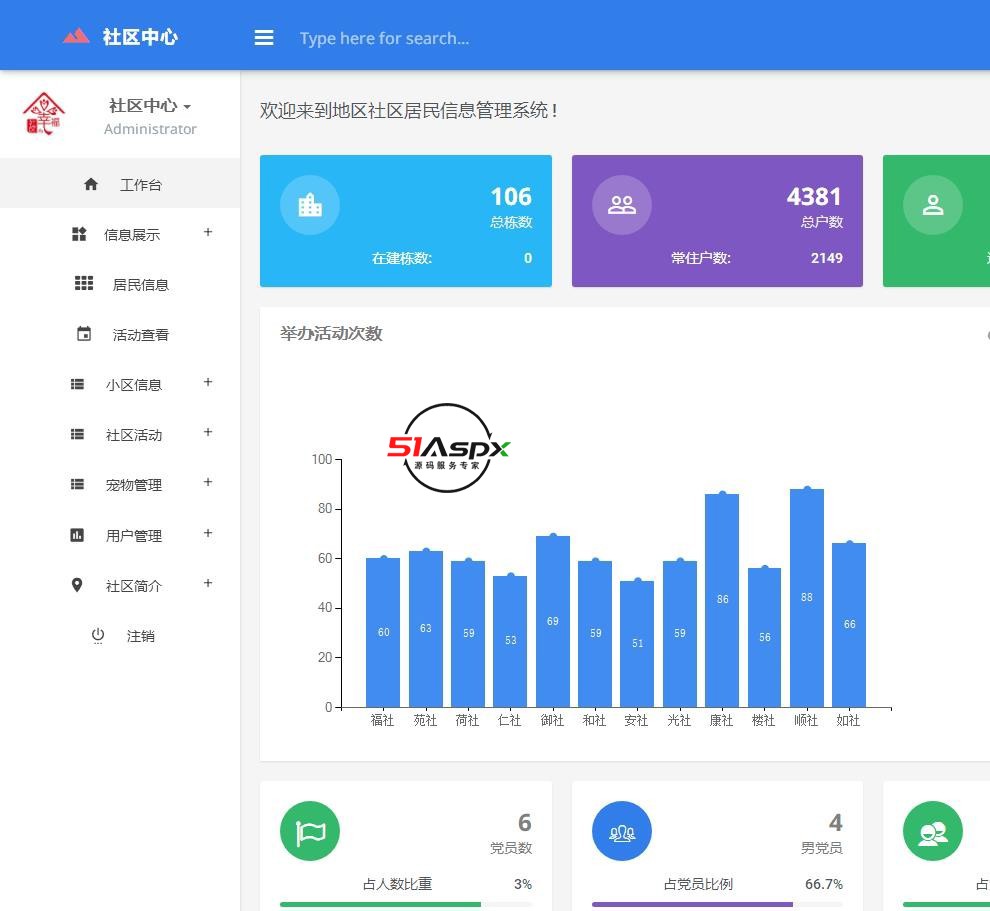
Task: Click the building icon on 总栋数 card
Action: click(310, 205)
